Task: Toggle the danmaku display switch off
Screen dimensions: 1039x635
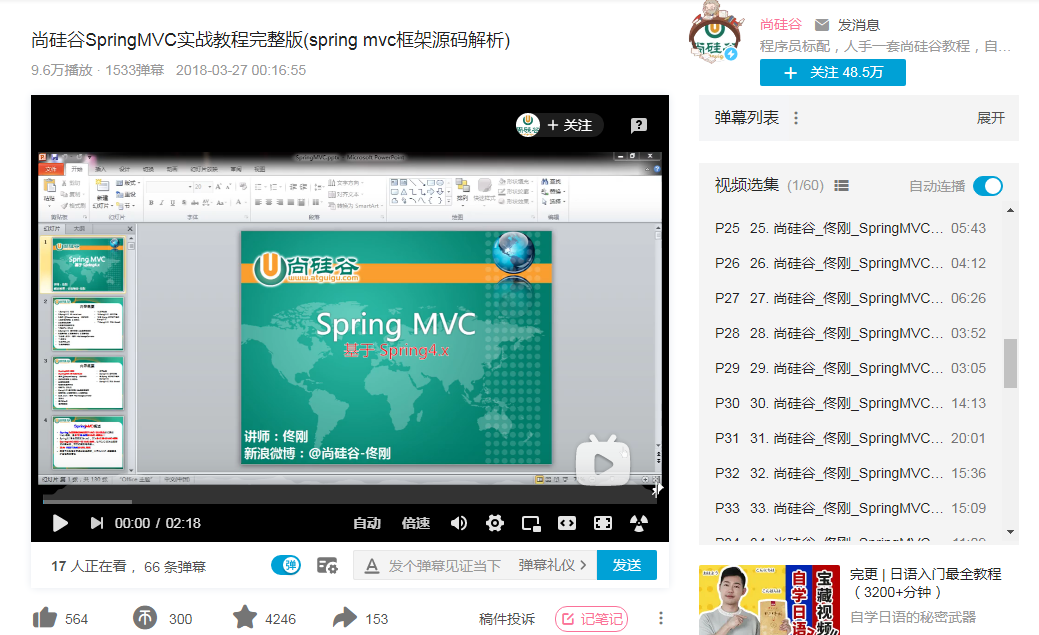Action: (286, 565)
